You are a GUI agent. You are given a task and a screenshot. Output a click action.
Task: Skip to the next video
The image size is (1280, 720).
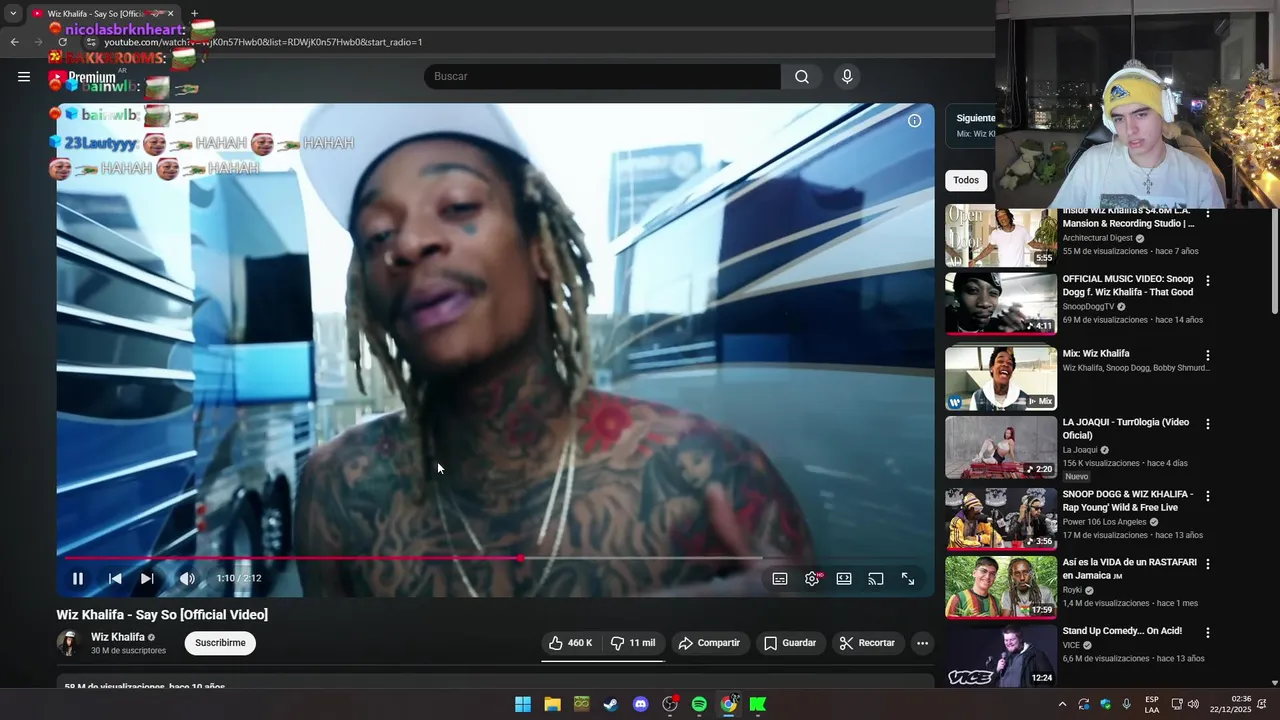147,578
